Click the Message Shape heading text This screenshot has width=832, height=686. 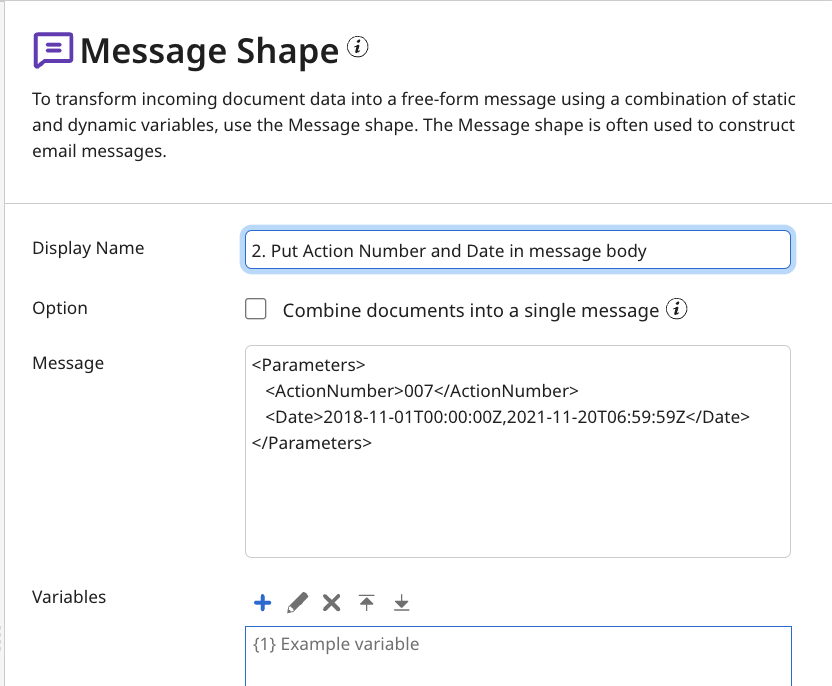pyautogui.click(x=210, y=50)
